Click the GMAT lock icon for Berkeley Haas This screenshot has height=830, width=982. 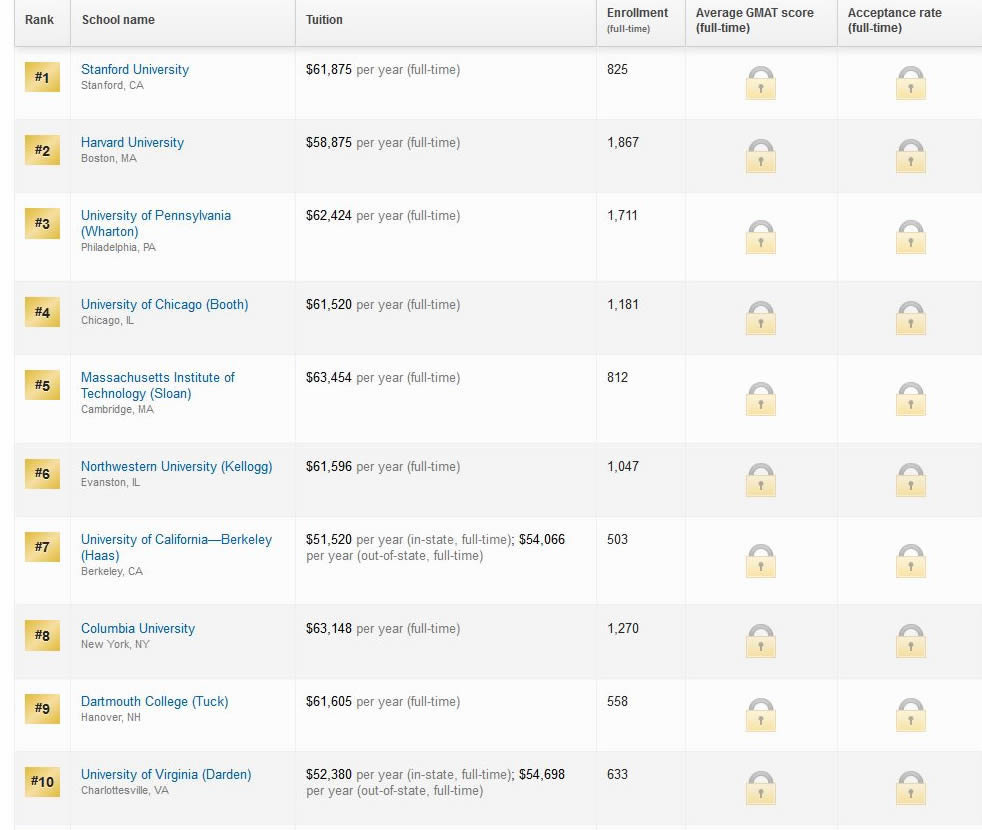(761, 561)
